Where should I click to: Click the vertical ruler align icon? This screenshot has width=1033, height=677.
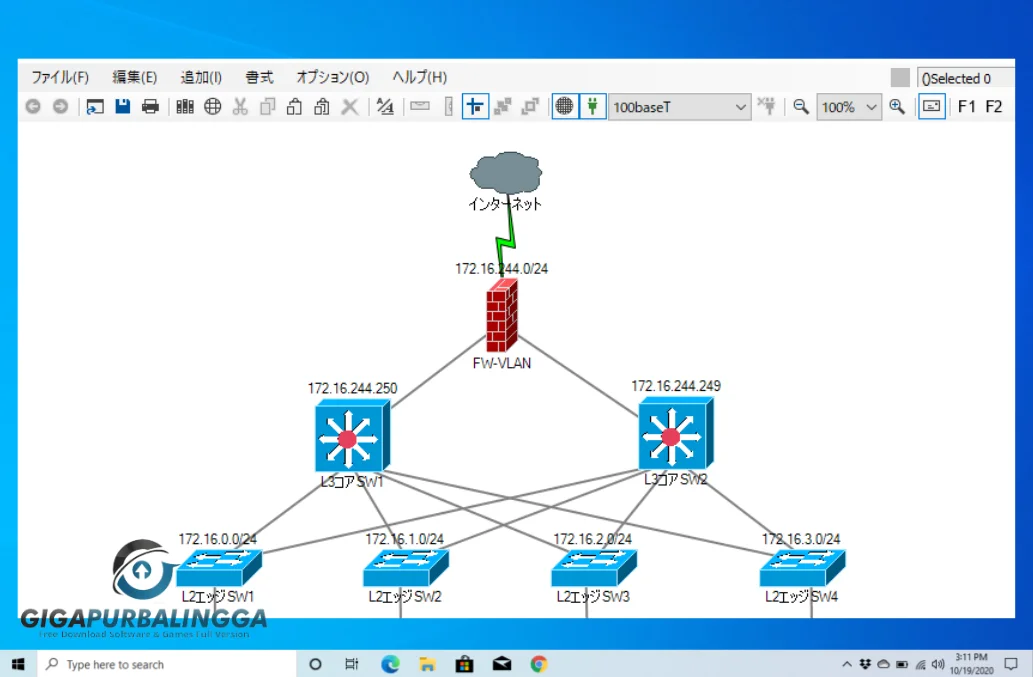coord(449,106)
